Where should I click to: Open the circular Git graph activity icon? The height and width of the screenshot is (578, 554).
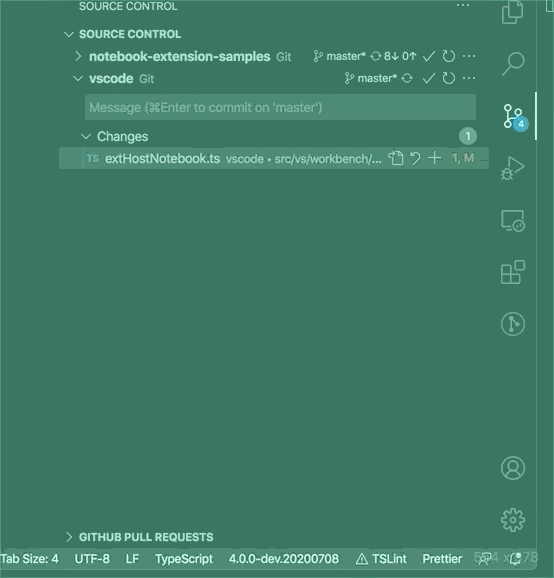(513, 324)
